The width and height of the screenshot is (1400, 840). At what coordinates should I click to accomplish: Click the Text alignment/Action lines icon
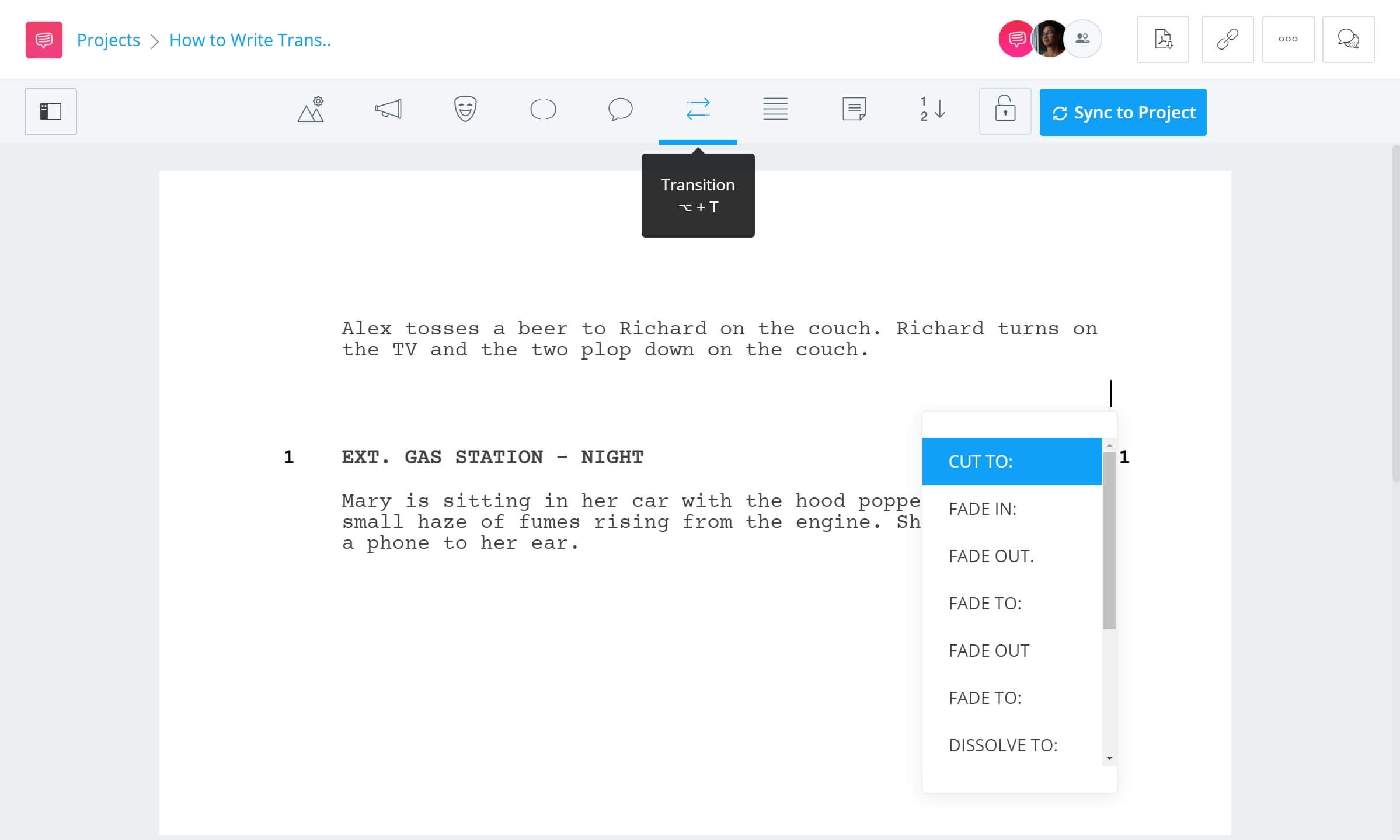(775, 110)
